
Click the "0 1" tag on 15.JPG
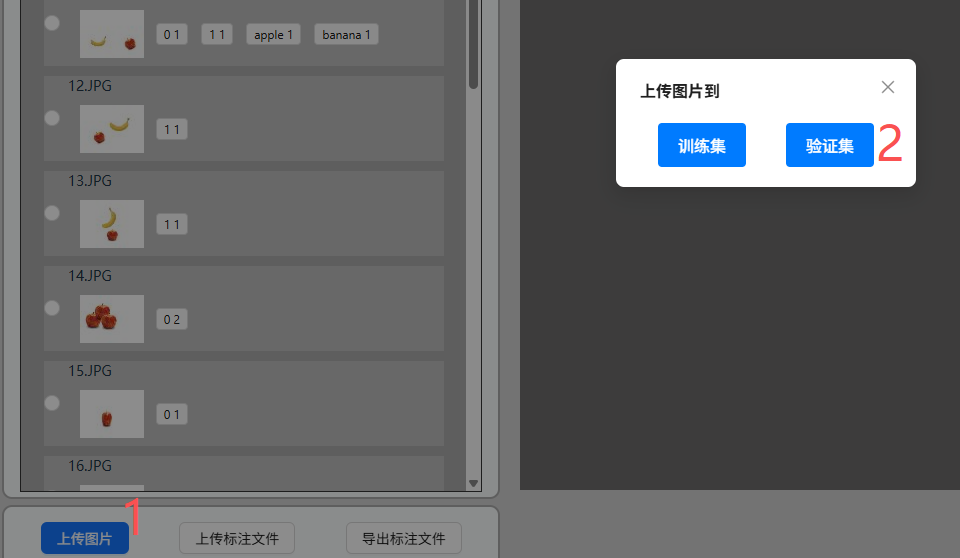click(x=172, y=415)
